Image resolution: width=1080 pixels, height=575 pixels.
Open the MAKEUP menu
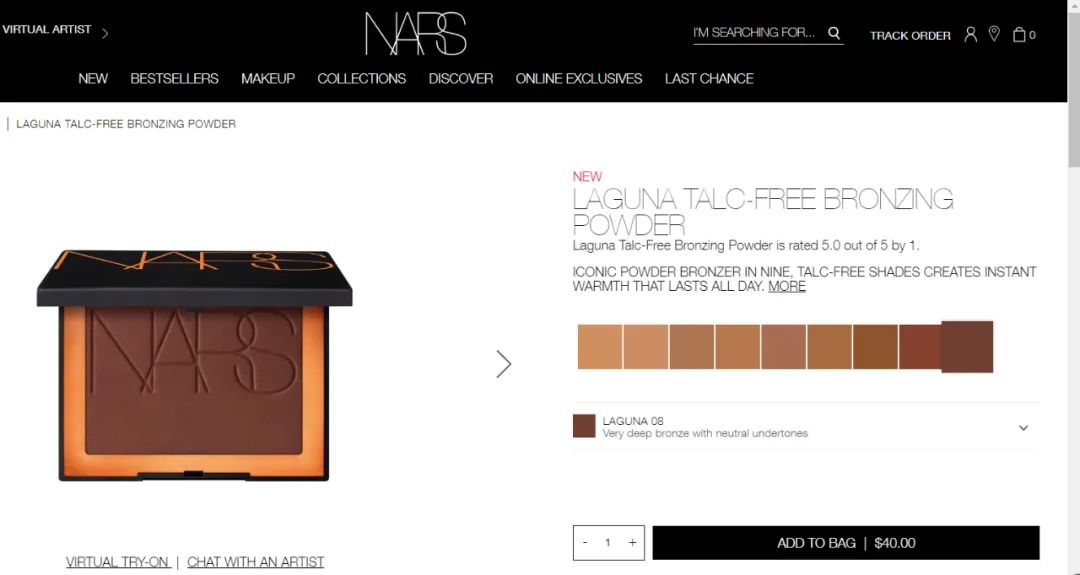point(268,79)
